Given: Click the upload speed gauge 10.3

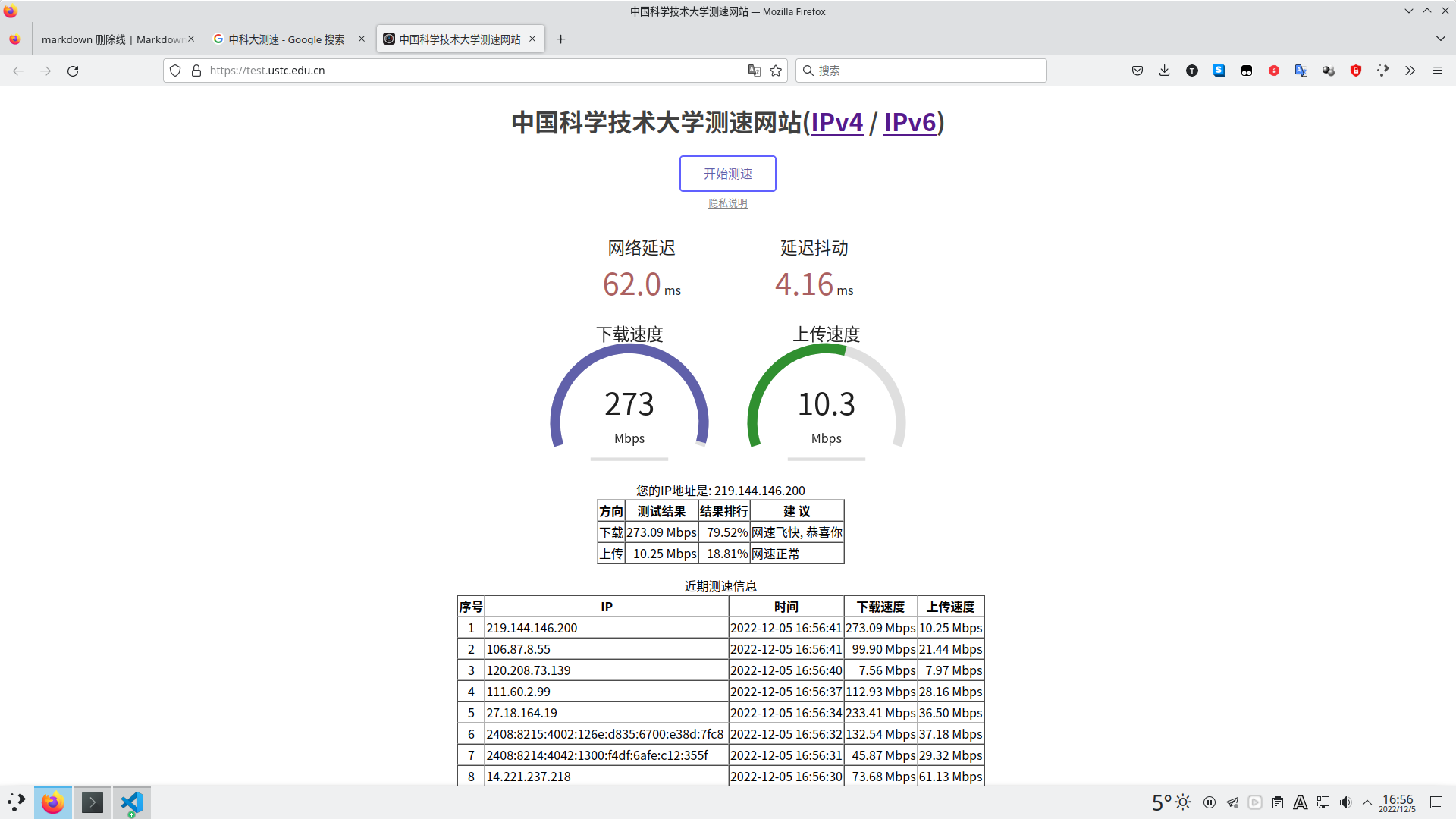Looking at the screenshot, I should (827, 403).
